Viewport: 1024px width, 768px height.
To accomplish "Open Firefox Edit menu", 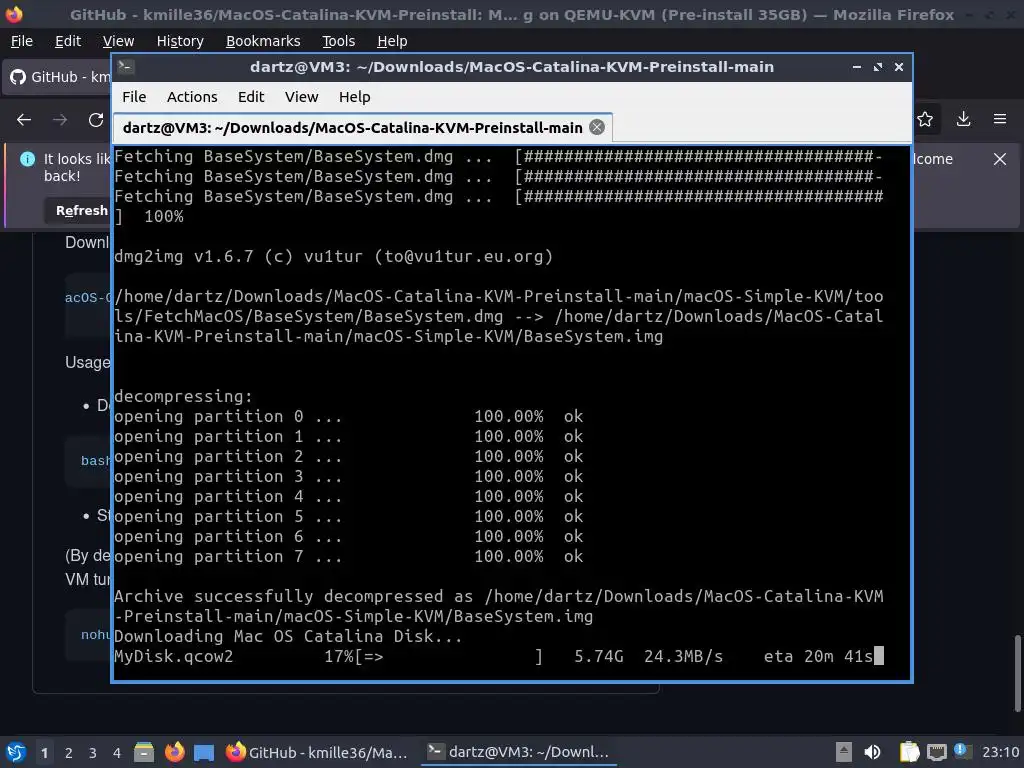I will click(68, 41).
